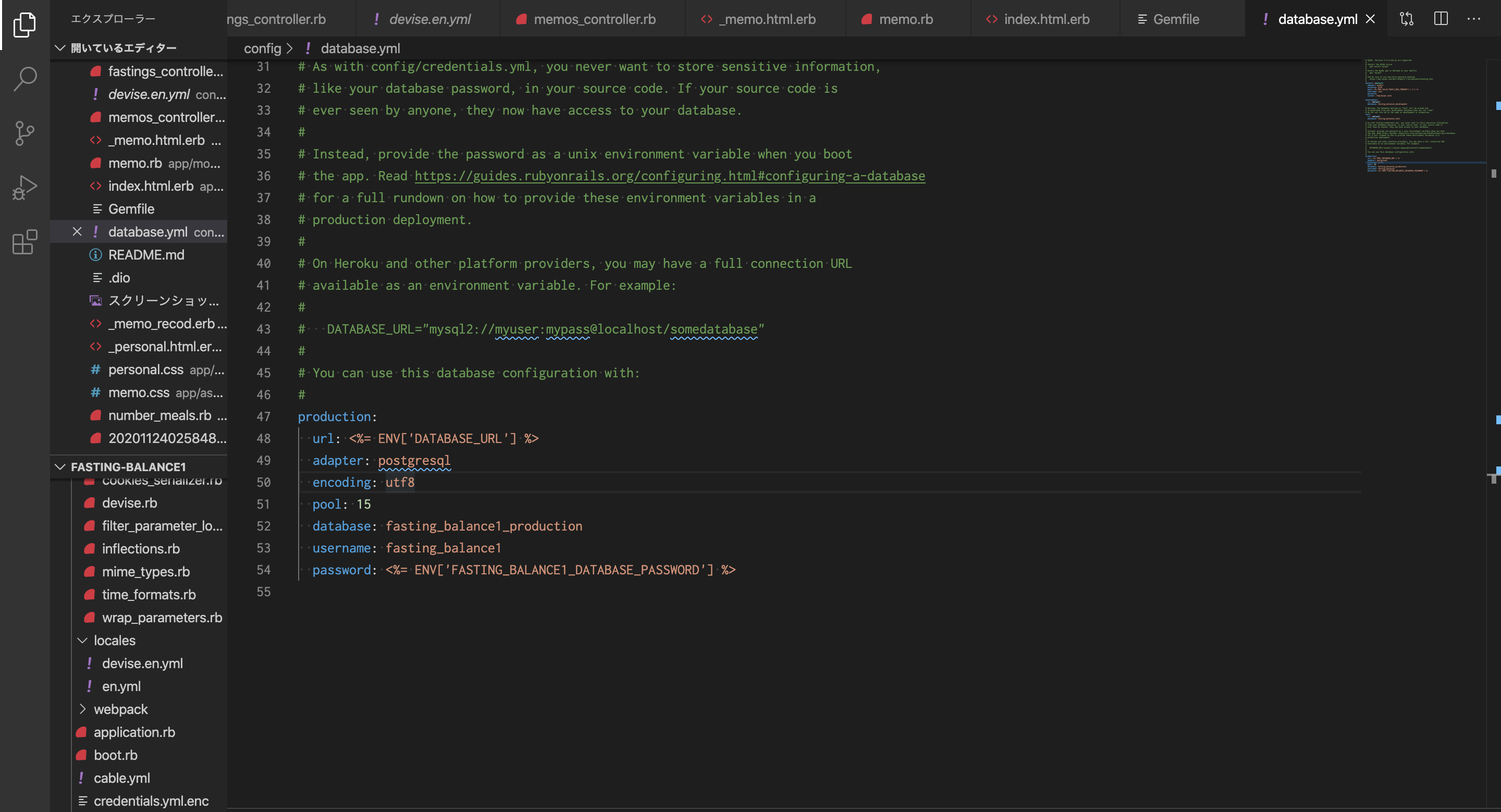
Task: Collapse the FASTING-BALANCE1 project section
Action: coord(138,466)
